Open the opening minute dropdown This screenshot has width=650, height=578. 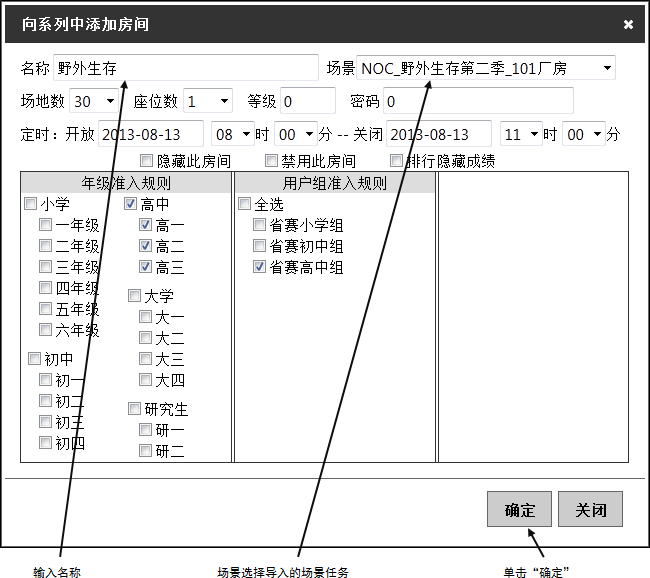pyautogui.click(x=296, y=134)
